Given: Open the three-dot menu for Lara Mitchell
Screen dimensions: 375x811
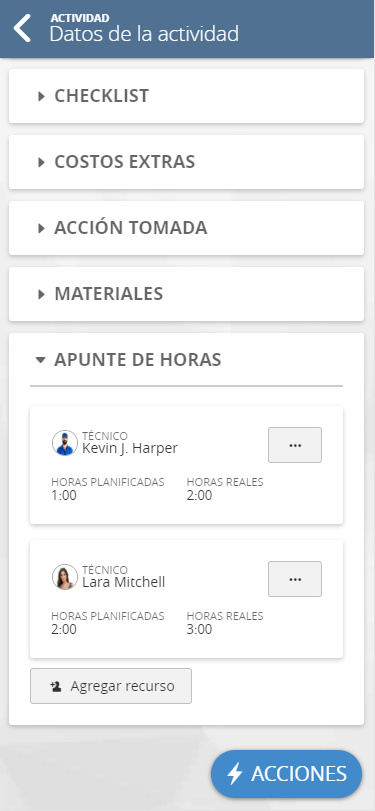Looking at the screenshot, I should click(x=295, y=579).
